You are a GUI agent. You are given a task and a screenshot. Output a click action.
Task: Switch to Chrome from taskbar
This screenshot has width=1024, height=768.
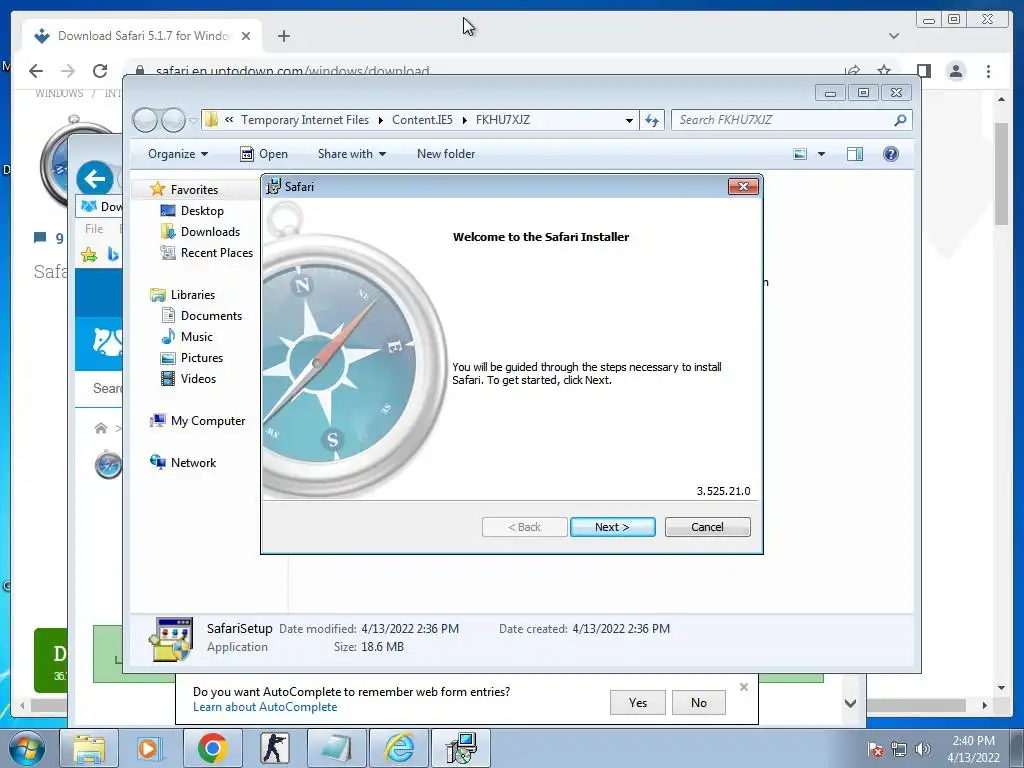212,748
